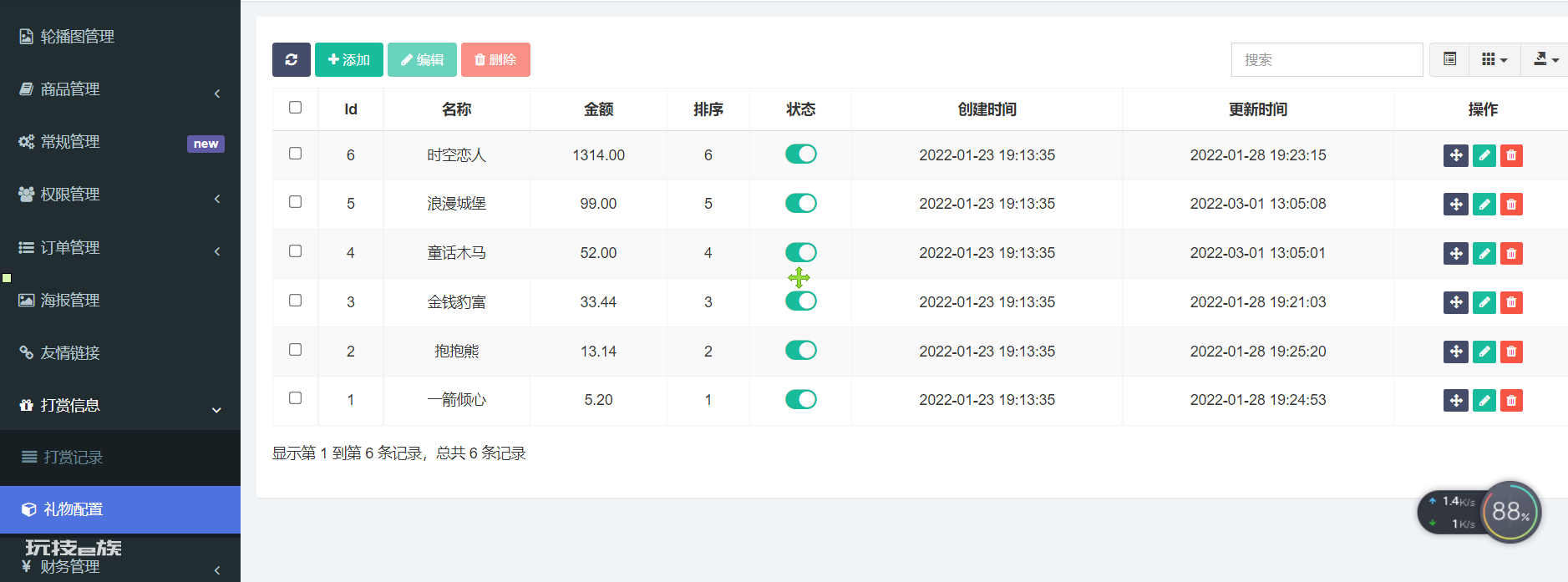
Task: Open 打赏记录 submenu item
Action: [120, 458]
